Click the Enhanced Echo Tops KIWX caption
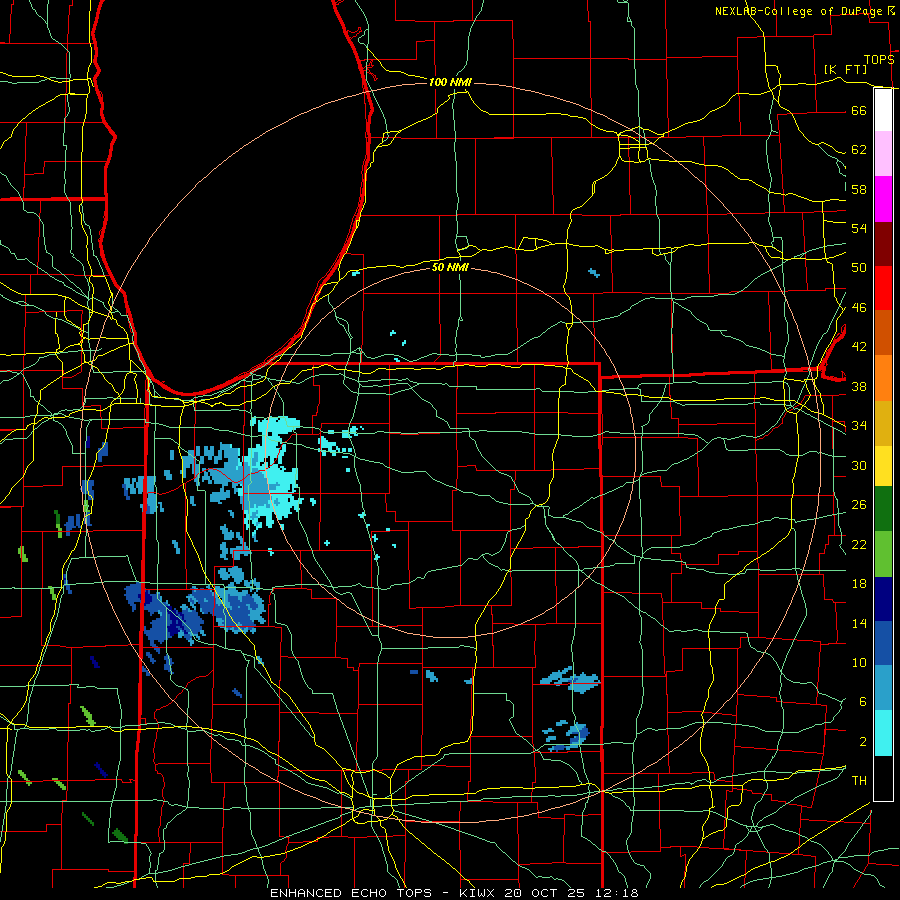The image size is (900, 900). coord(454,893)
